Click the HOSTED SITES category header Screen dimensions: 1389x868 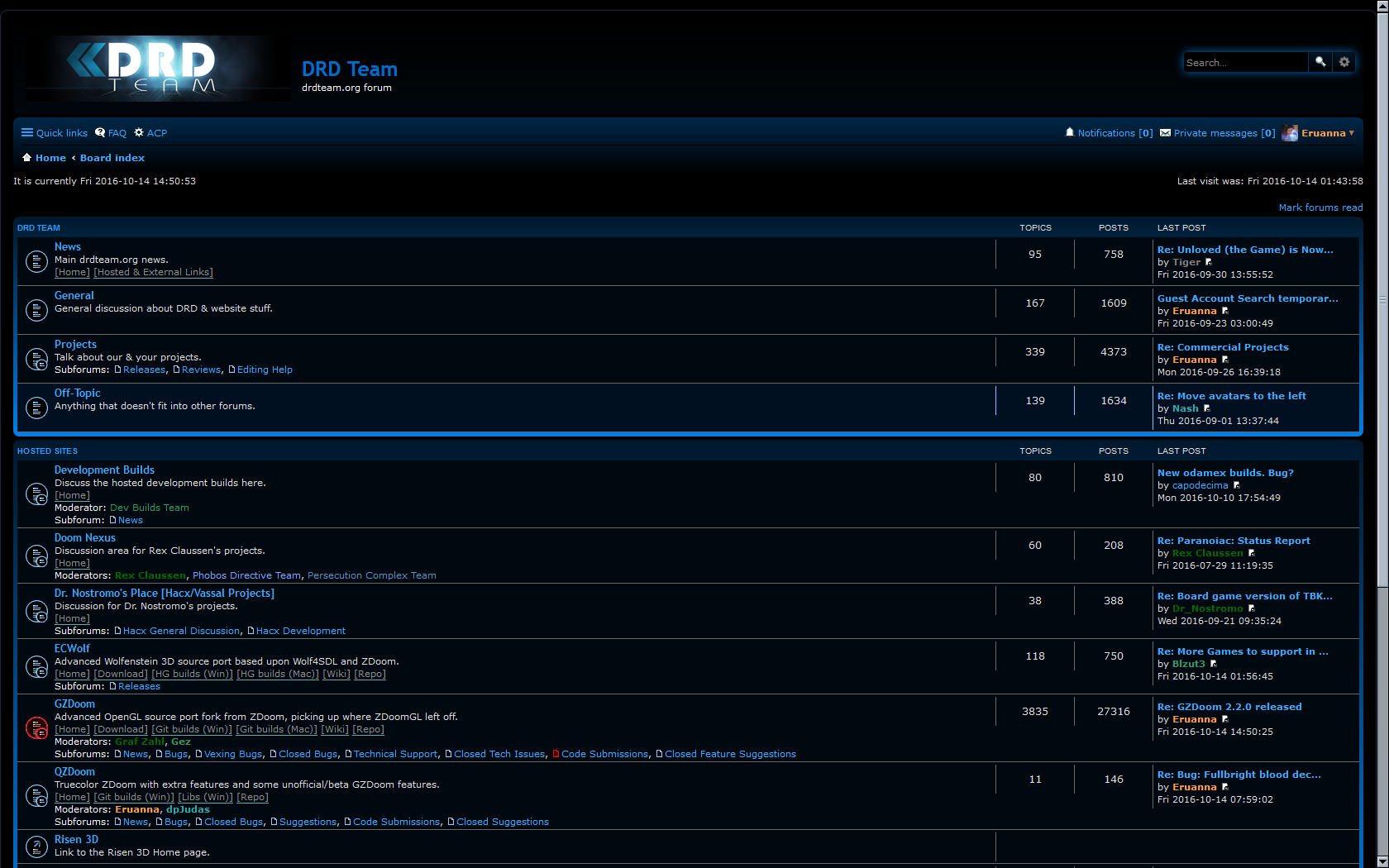[x=47, y=451]
